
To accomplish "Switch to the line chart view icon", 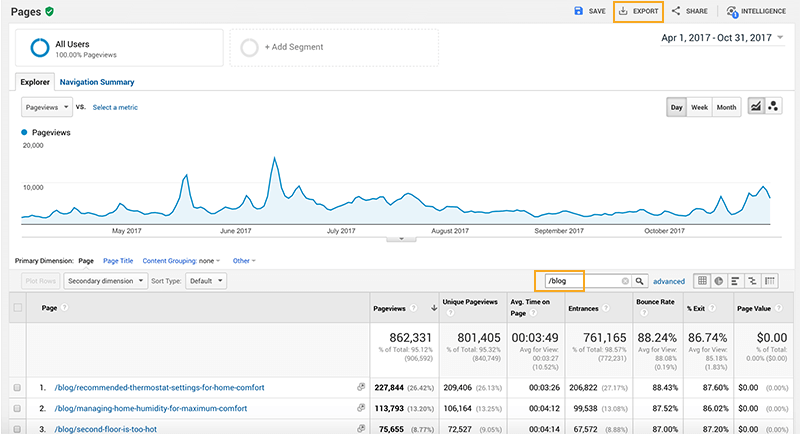I will click(x=756, y=107).
